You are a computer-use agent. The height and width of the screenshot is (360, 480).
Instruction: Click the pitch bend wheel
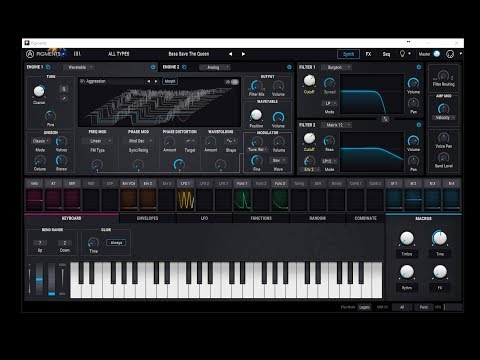[39, 279]
